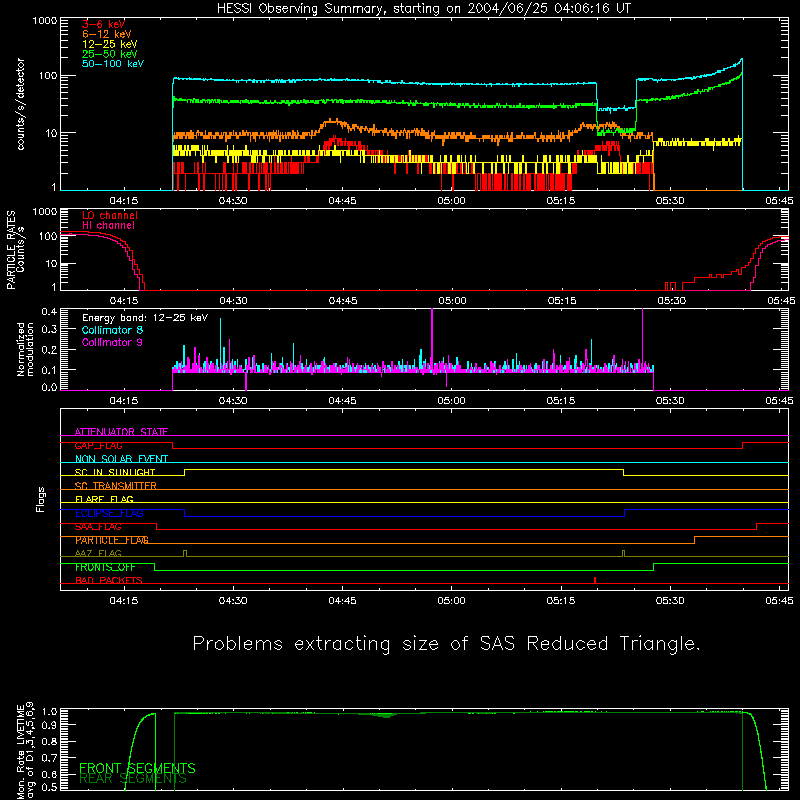Click the BAD_PACKETS flag label

[109, 581]
